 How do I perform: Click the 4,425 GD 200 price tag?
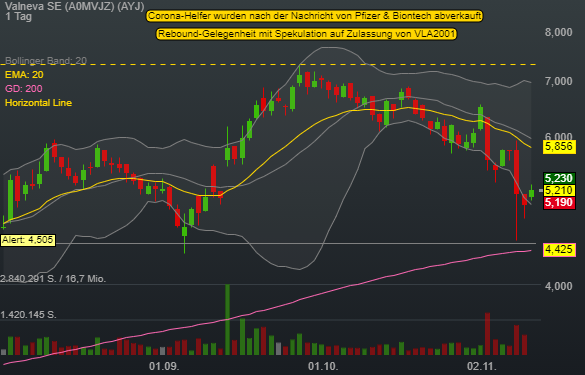pyautogui.click(x=559, y=249)
